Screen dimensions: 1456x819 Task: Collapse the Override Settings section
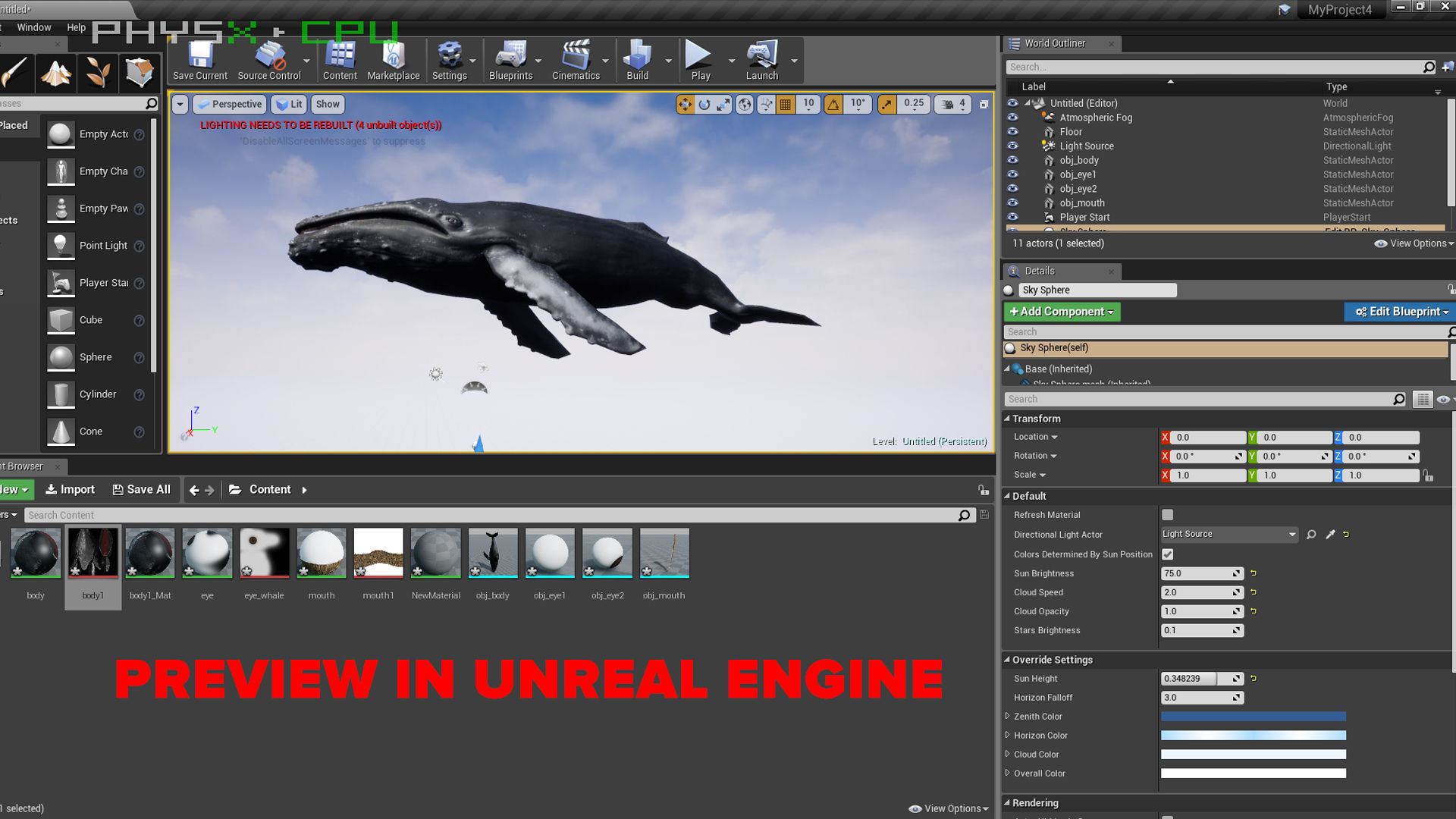point(1007,660)
